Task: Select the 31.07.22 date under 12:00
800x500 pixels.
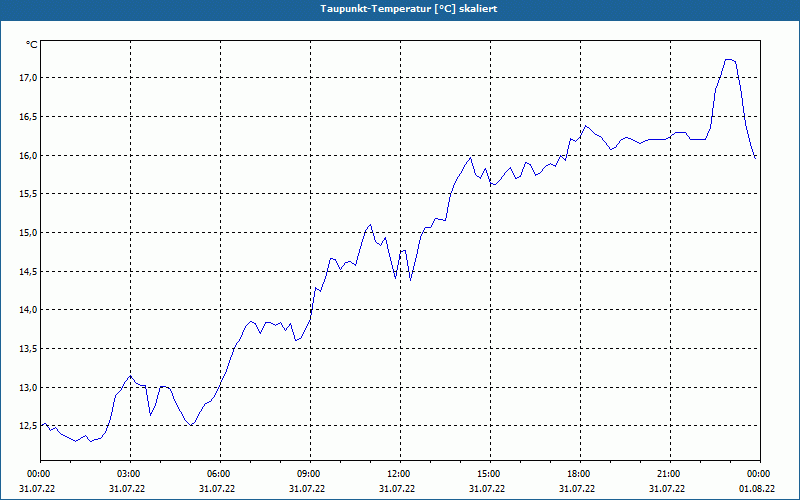Action: click(397, 489)
